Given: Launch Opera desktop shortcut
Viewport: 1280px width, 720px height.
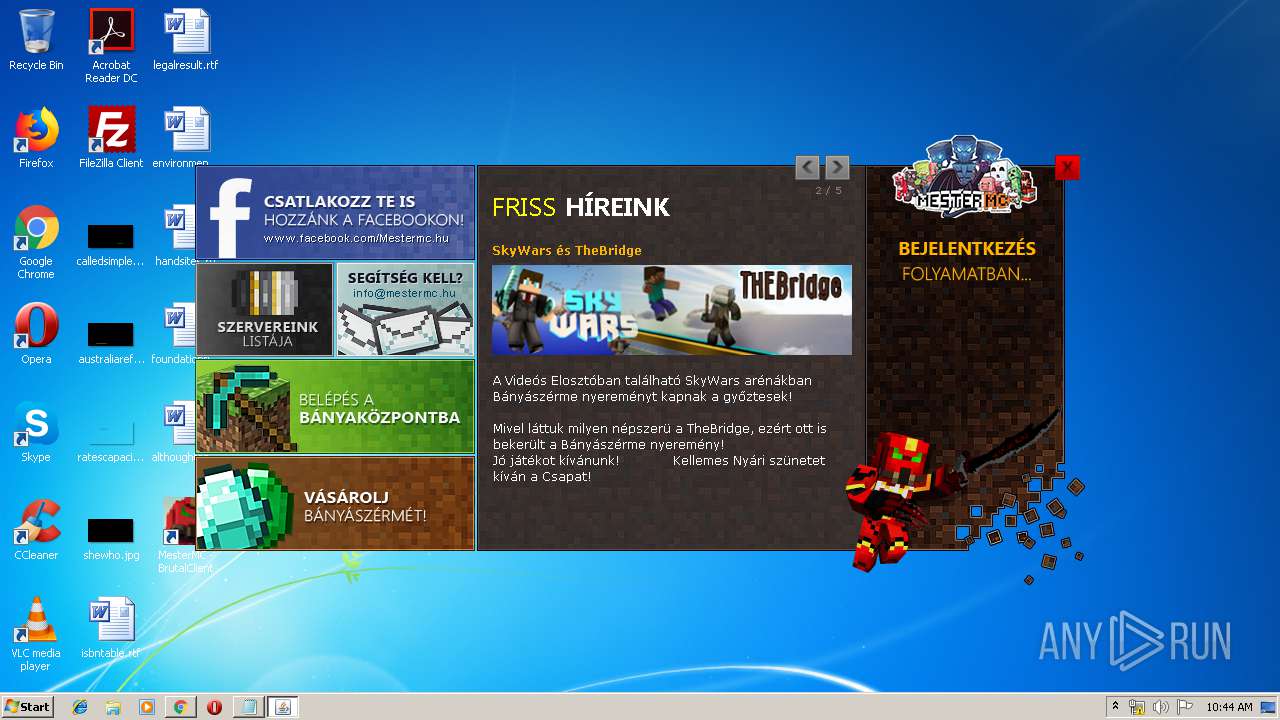Looking at the screenshot, I should click(36, 334).
